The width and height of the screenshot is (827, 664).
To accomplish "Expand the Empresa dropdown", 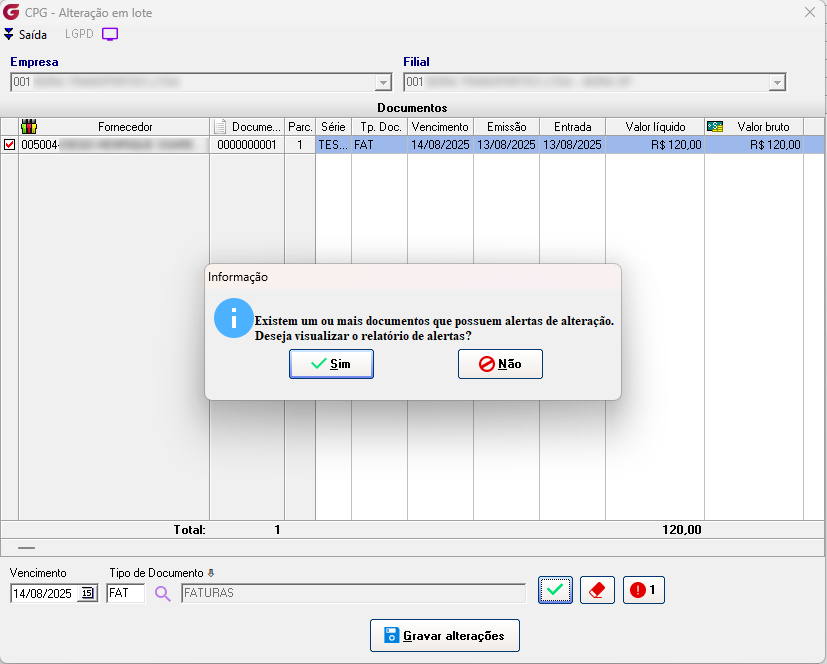I will coord(383,82).
